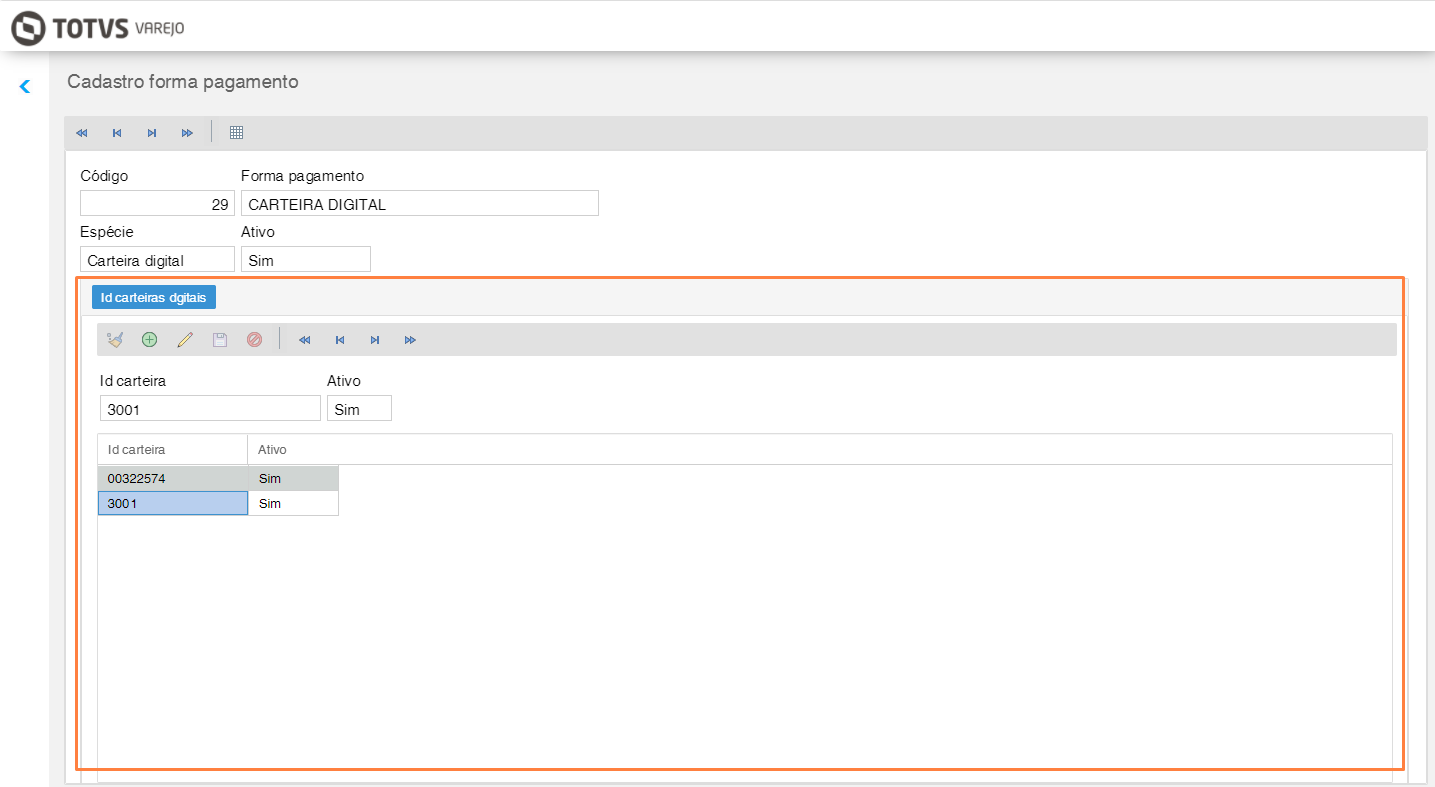1435x787 pixels.
Task: Click the Id carteira input showing 3001
Action: coord(210,409)
